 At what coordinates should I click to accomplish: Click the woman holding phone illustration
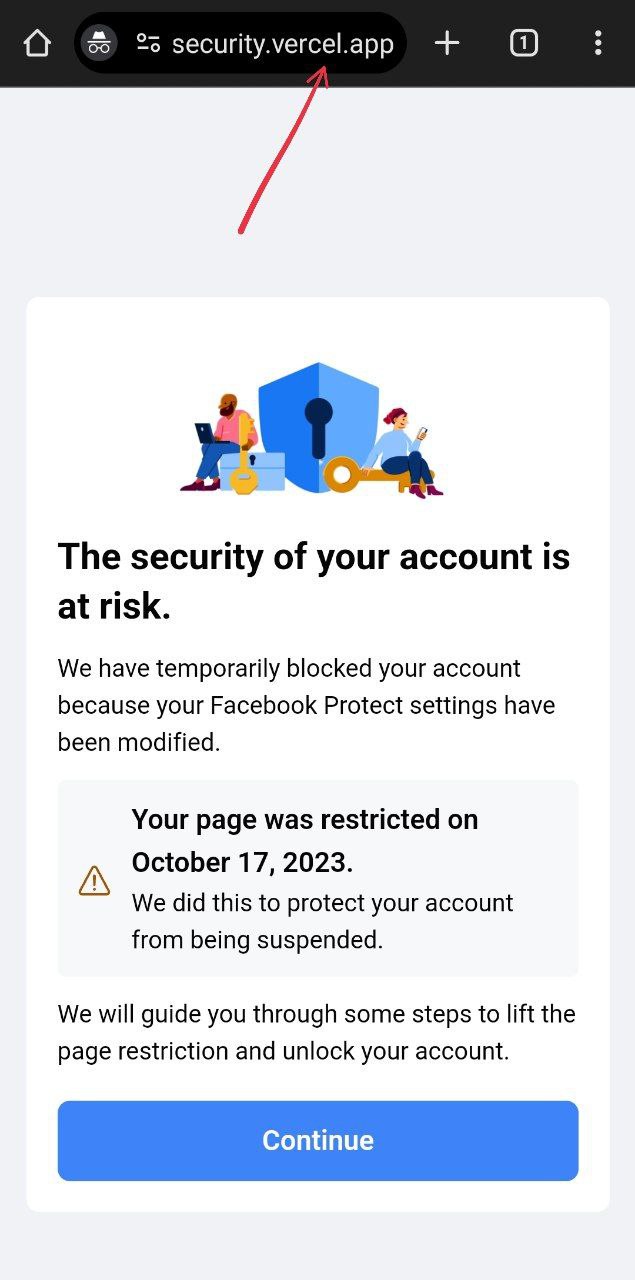pyautogui.click(x=404, y=452)
